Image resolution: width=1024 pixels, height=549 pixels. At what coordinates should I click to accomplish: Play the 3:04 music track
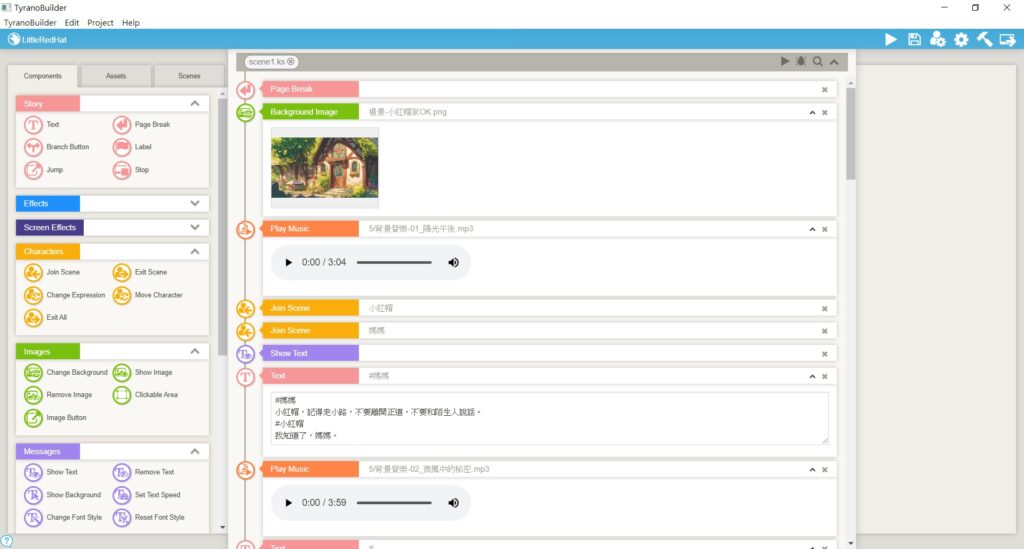coord(288,262)
